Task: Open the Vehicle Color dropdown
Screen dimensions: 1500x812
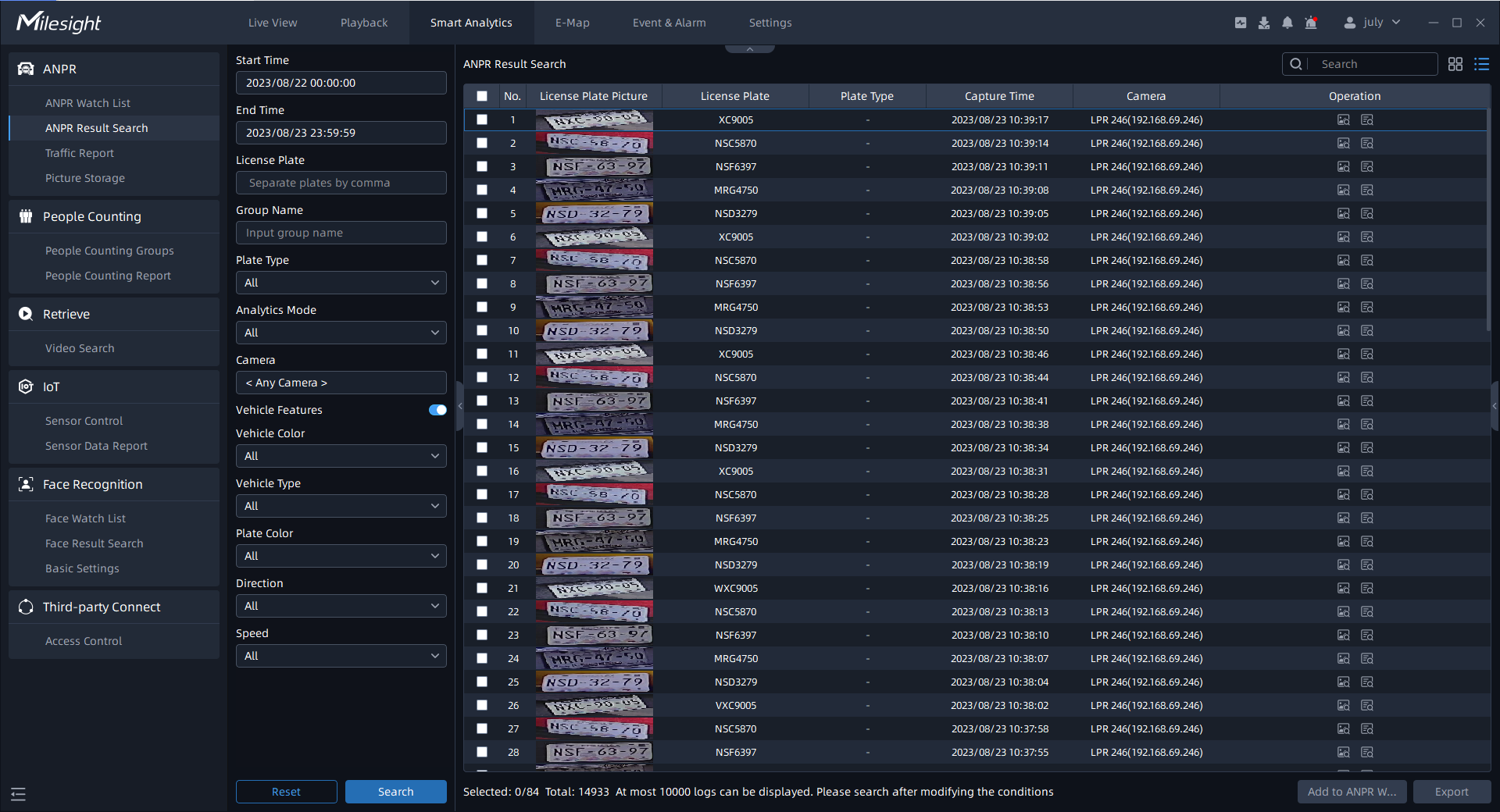Action: pyautogui.click(x=341, y=456)
